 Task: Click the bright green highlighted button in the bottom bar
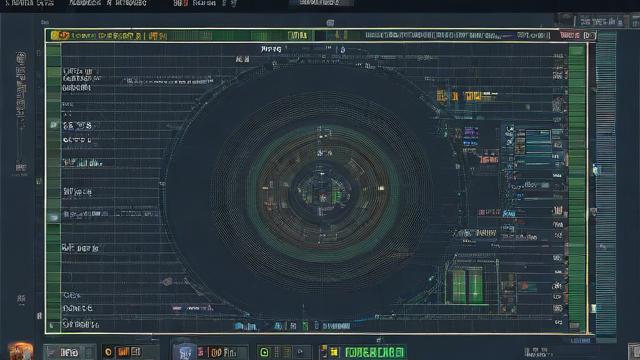[375, 352]
